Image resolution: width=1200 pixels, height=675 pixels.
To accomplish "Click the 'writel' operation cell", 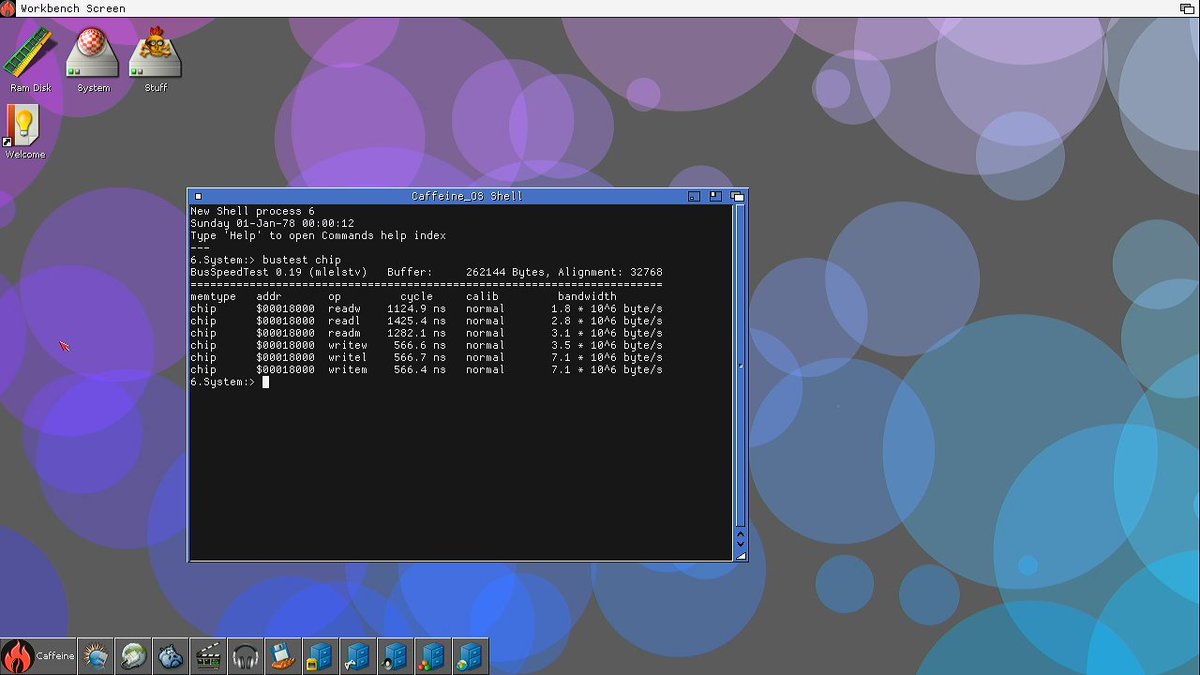I will click(348, 357).
